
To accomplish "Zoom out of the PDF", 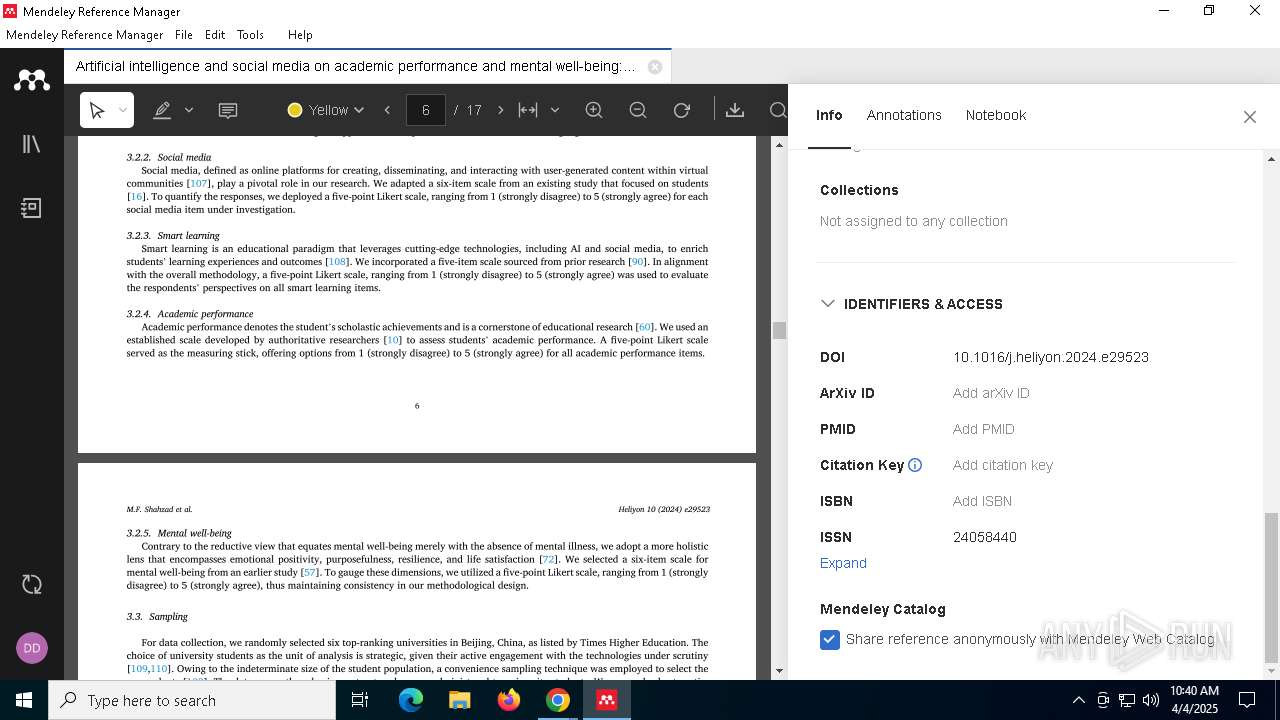I will [638, 110].
